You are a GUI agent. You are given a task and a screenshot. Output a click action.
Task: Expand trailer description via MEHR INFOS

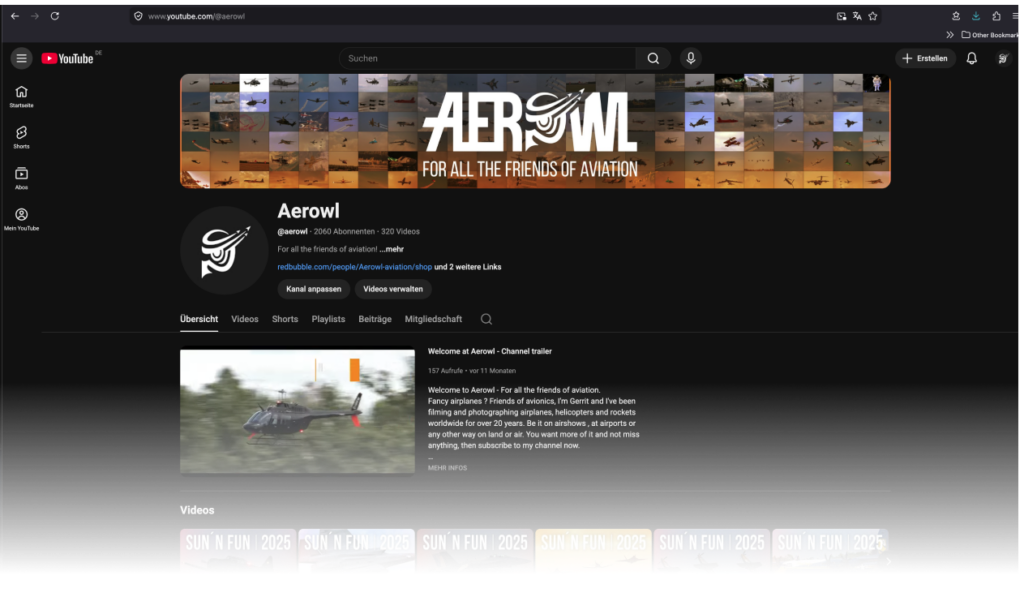click(447, 468)
